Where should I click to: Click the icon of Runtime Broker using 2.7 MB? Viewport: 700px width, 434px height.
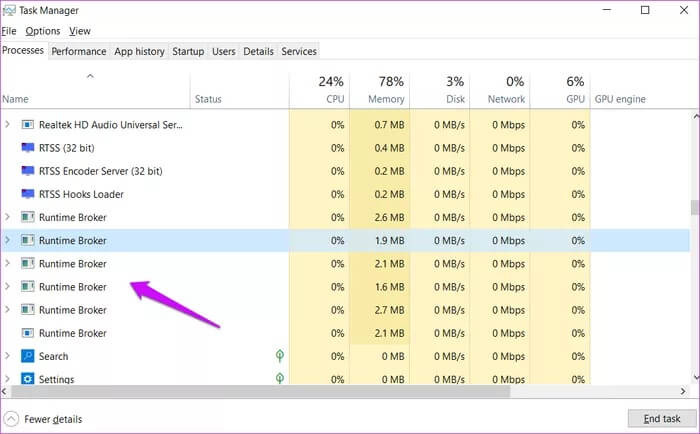[28, 310]
